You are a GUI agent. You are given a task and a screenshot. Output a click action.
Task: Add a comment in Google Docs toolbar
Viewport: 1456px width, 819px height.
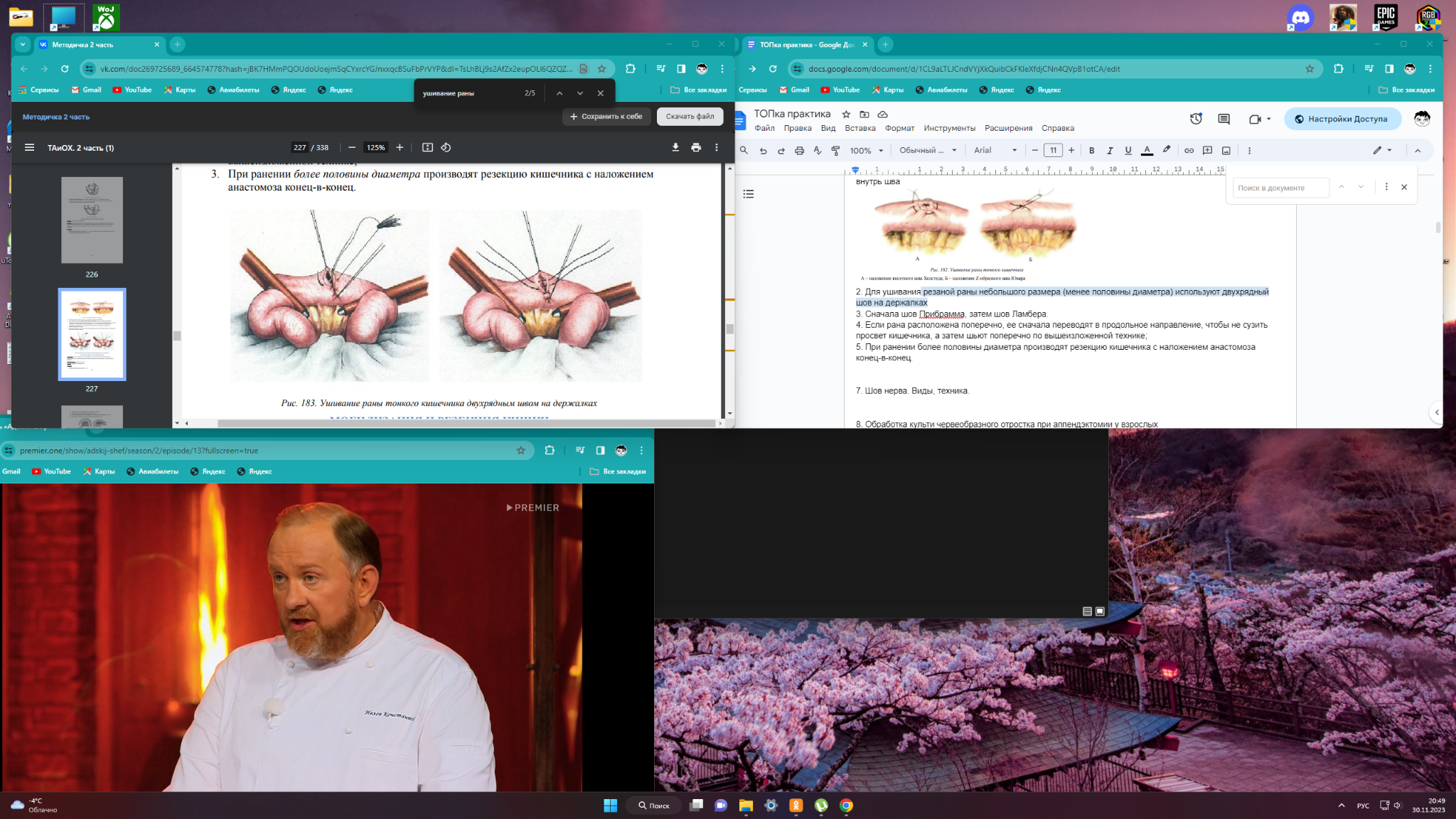point(1207,150)
